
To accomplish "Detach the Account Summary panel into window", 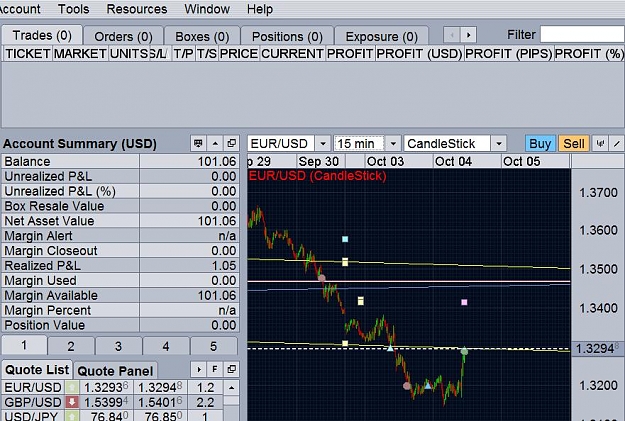I will coord(232,143).
